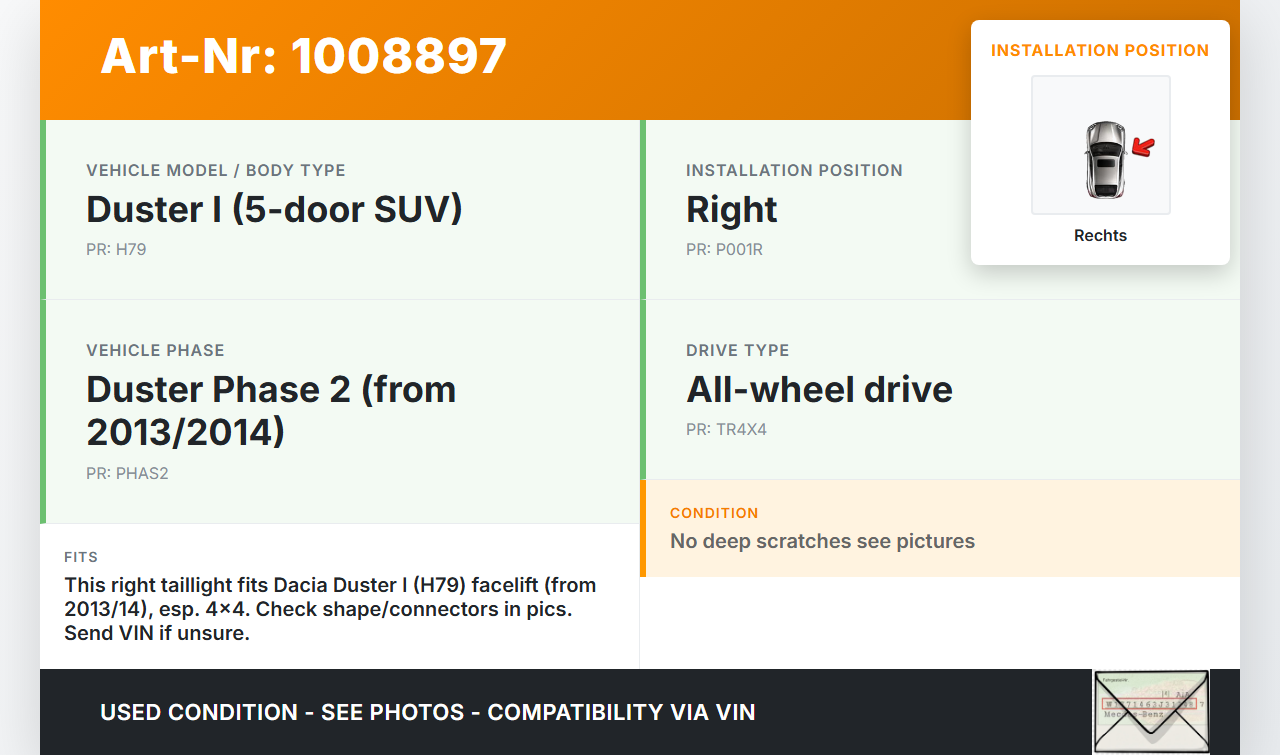Click the FITS description paragraph
Screen dimensions: 1280x755
click(x=330, y=608)
